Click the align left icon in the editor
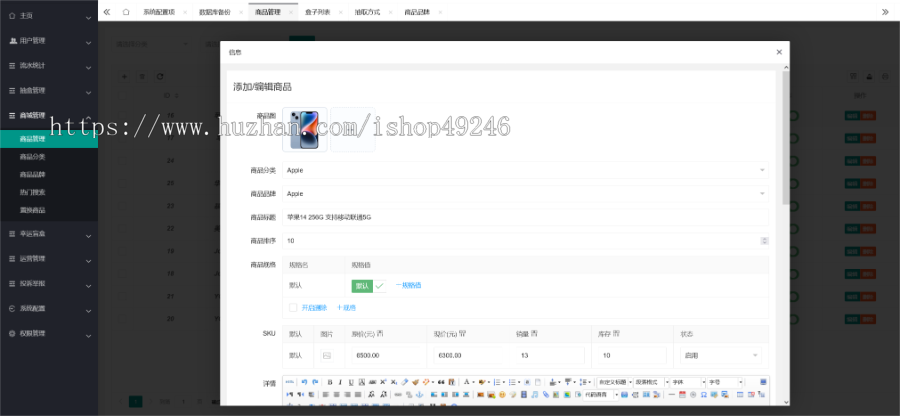 pyautogui.click(x=325, y=394)
